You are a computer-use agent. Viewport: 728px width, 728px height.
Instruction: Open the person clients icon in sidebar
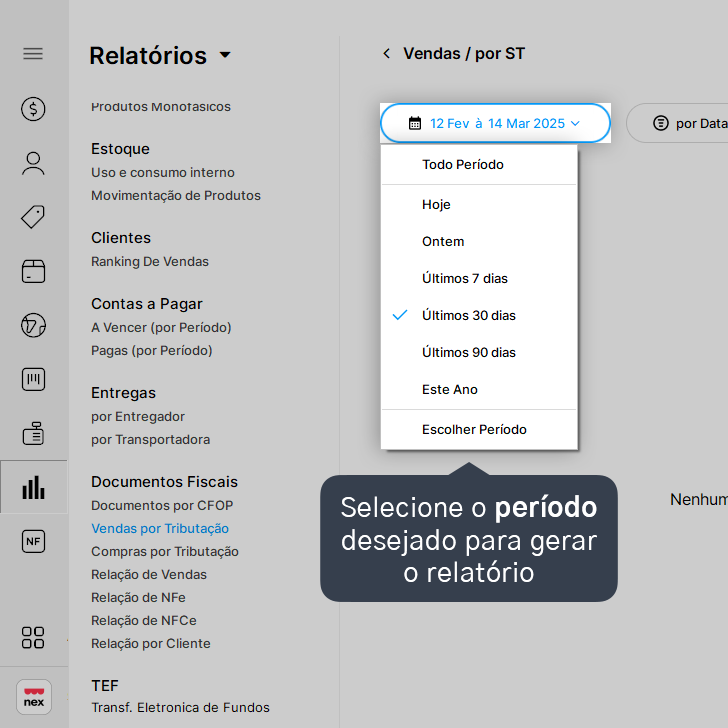tap(33, 163)
